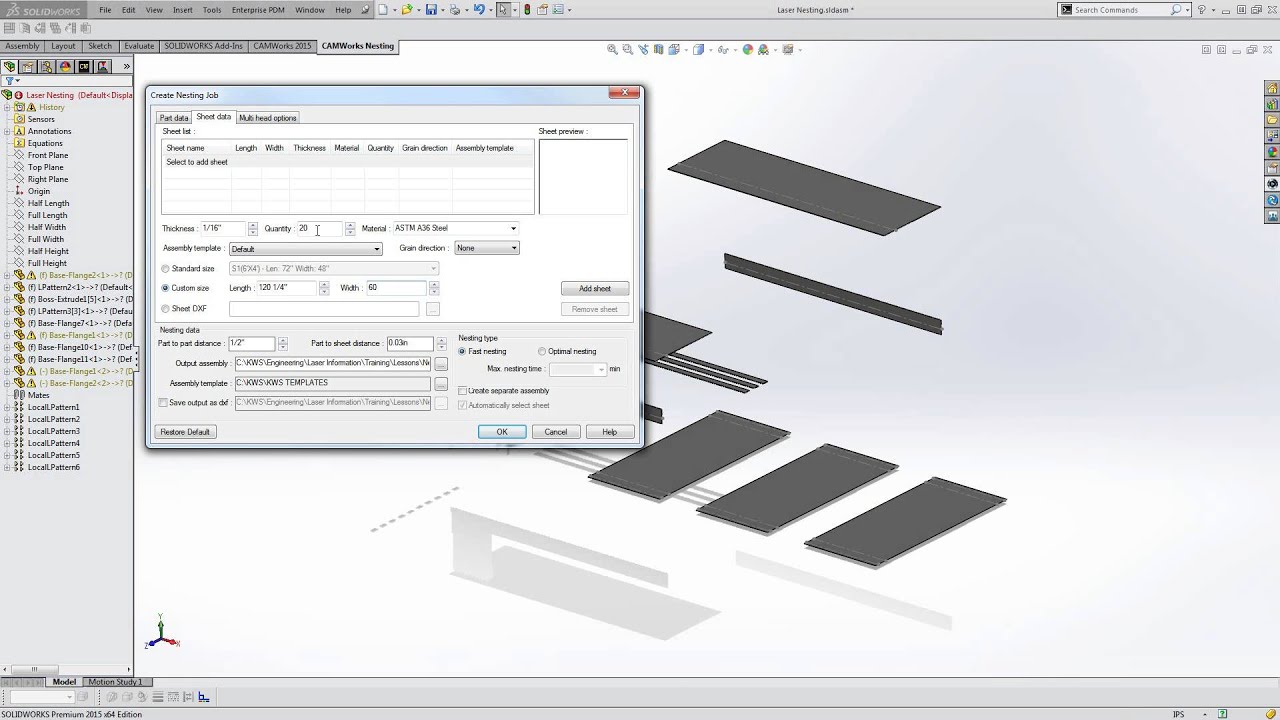Click the Add sheet button

pyautogui.click(x=595, y=289)
